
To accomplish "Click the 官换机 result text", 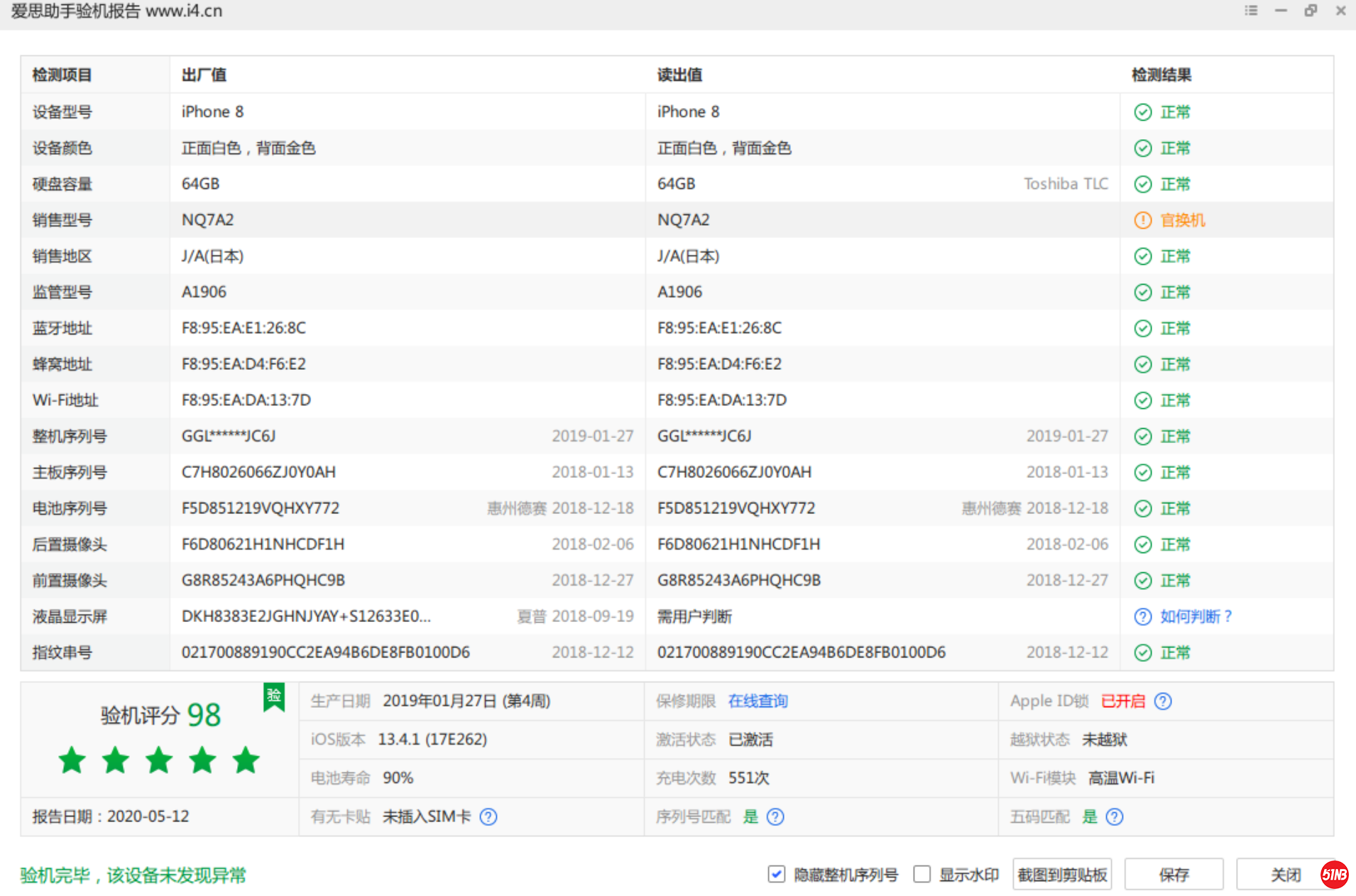I will pos(1182,221).
